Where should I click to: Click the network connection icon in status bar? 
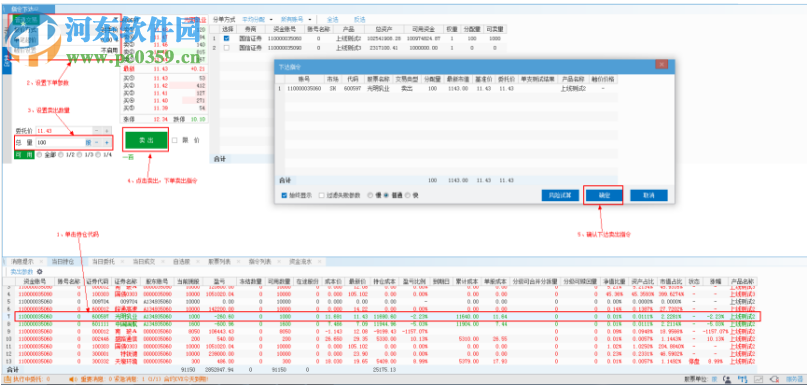(x=743, y=379)
